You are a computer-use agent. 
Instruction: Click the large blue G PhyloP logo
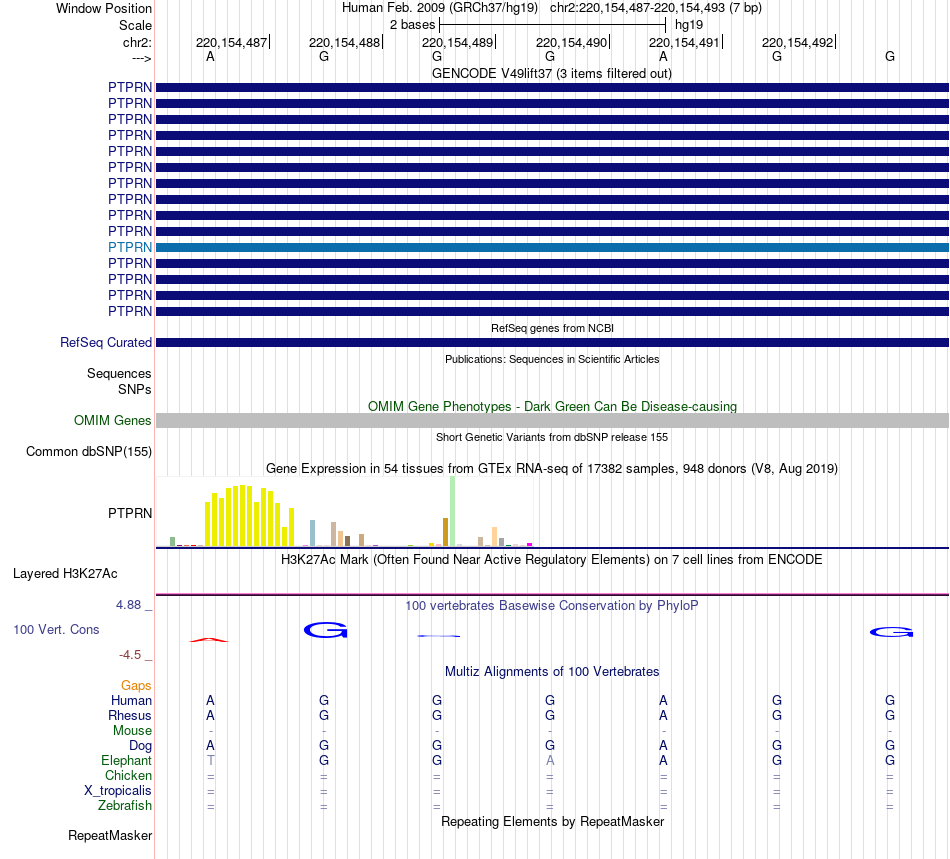(x=325, y=630)
